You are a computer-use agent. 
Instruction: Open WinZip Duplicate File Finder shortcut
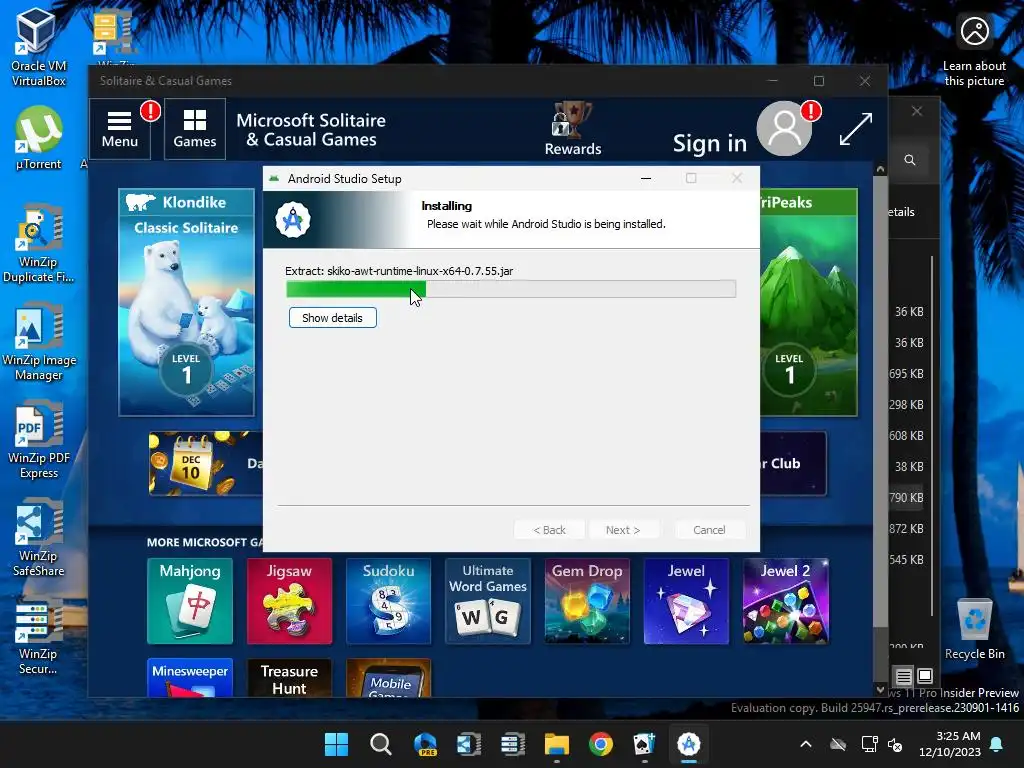[38, 244]
